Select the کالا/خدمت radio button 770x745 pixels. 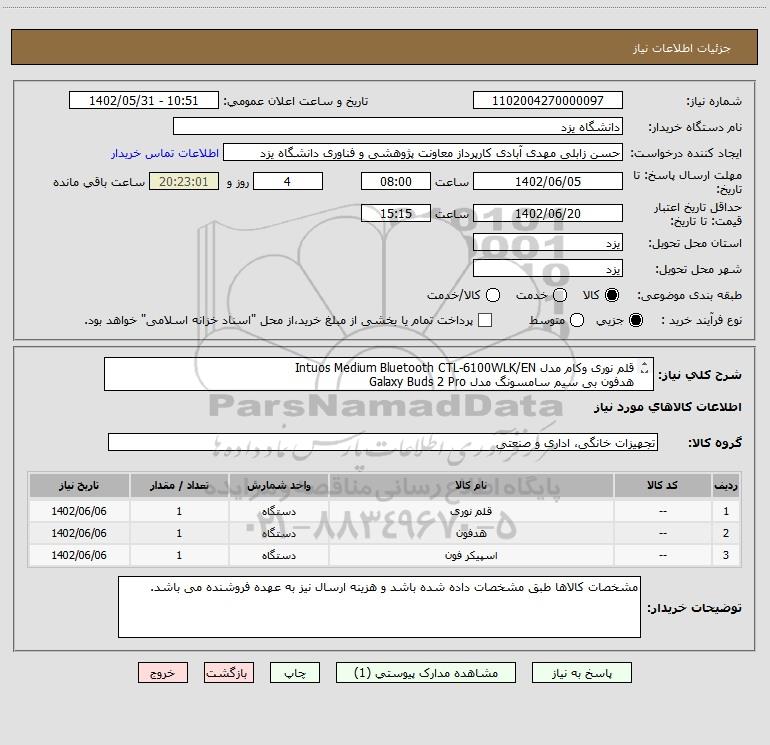click(493, 295)
